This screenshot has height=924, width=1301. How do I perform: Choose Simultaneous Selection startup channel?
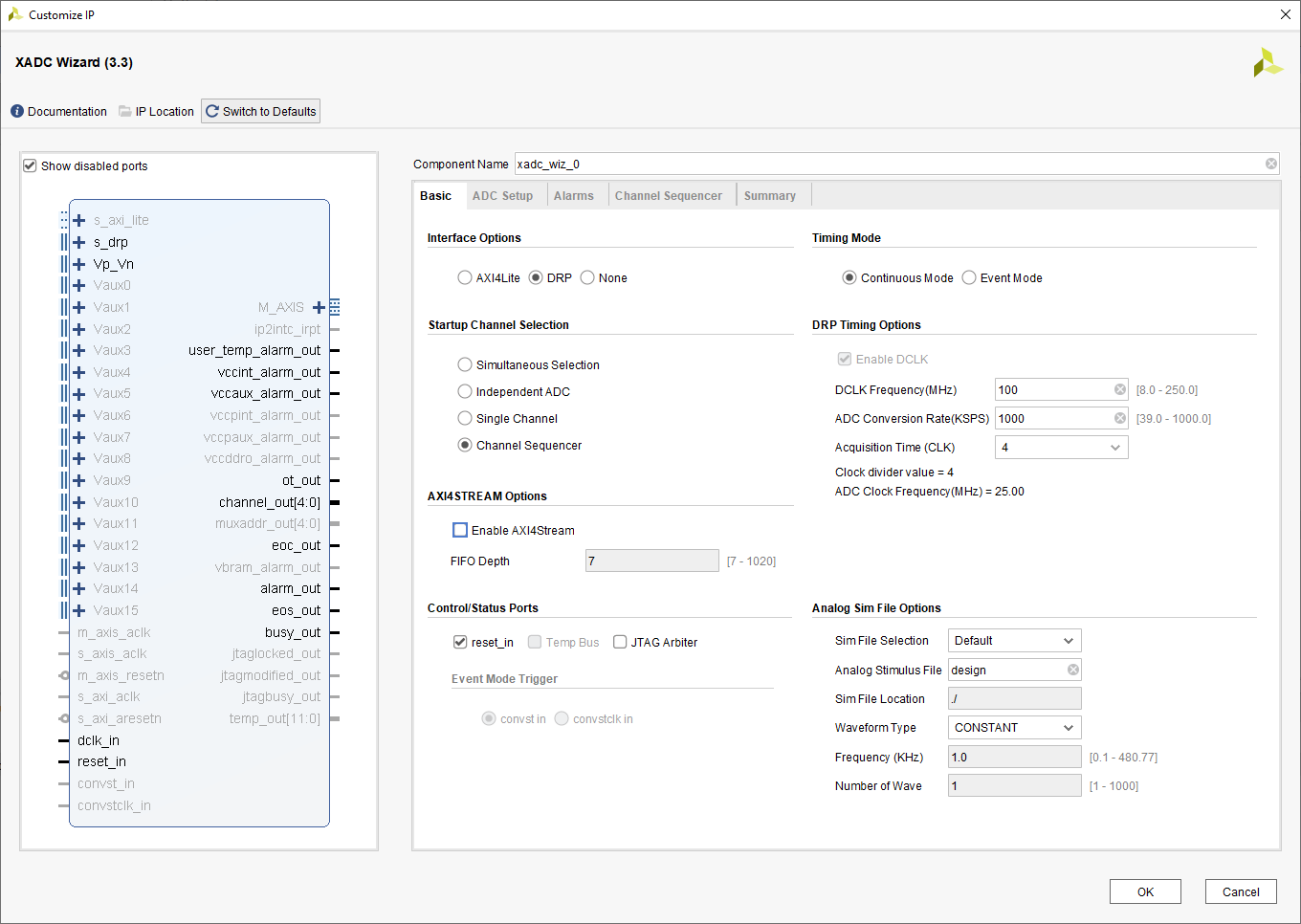pos(465,364)
